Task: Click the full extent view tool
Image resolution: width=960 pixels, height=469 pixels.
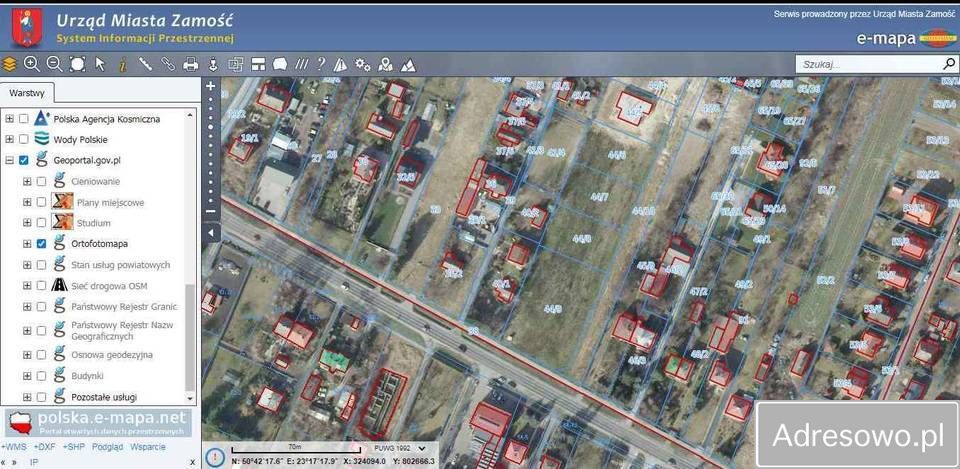Action: click(x=78, y=64)
